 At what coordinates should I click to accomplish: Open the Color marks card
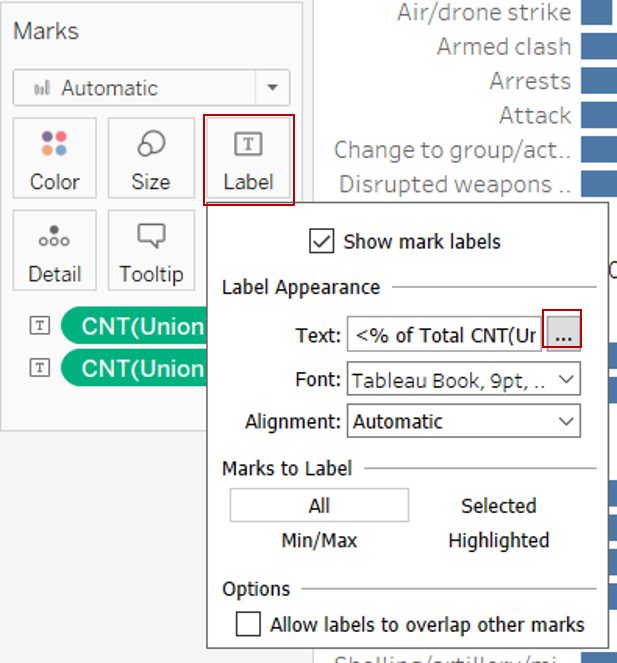pyautogui.click(x=55, y=158)
